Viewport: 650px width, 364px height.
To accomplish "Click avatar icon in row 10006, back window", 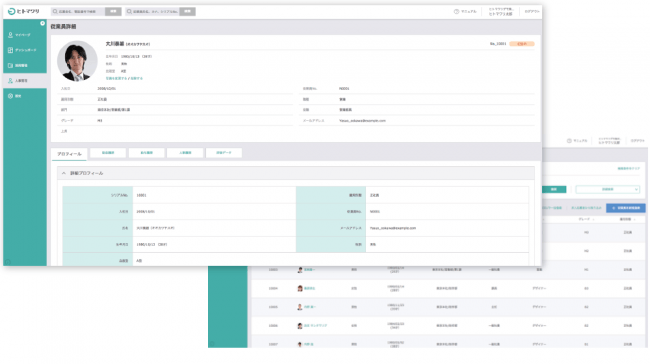I will [x=300, y=326].
